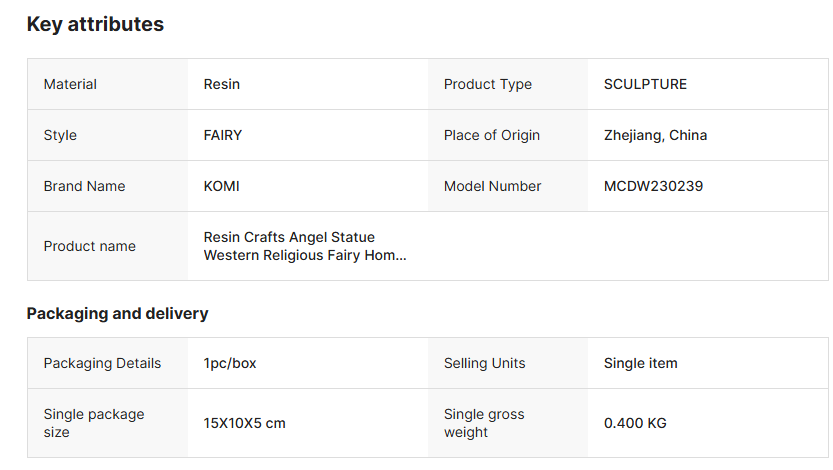Select the Material label cell

pyautogui.click(x=70, y=84)
